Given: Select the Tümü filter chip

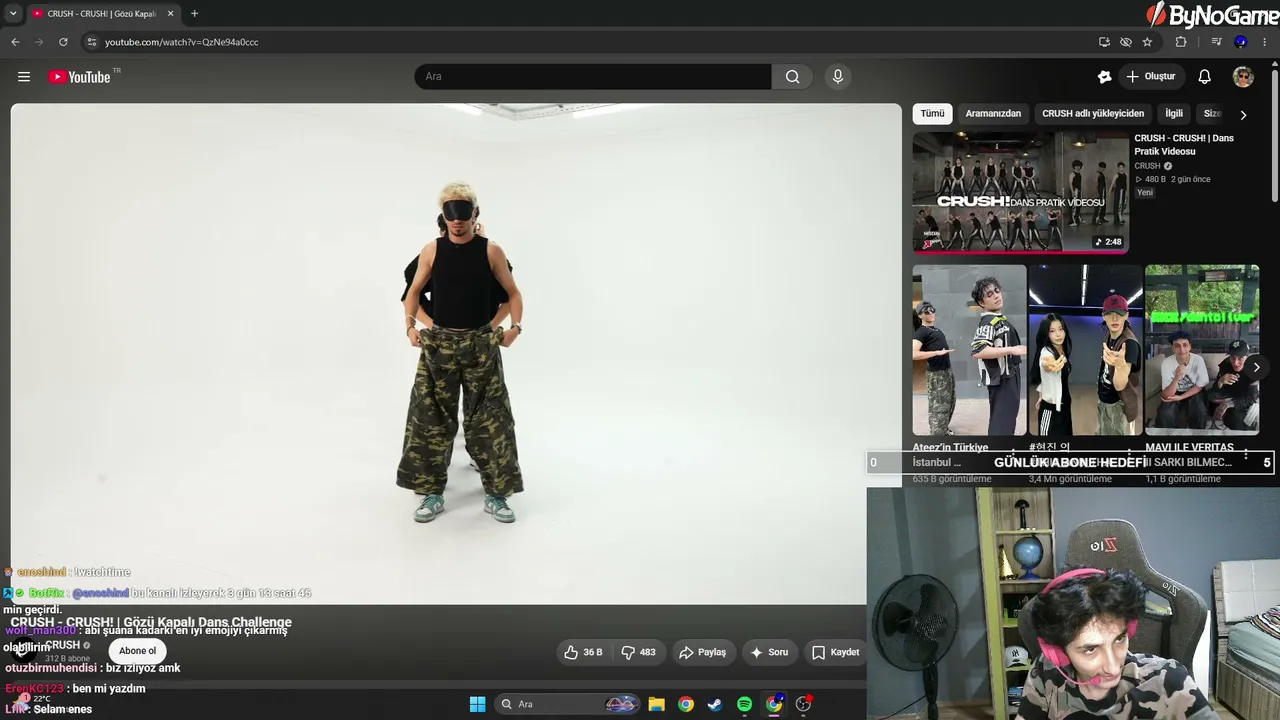Looking at the screenshot, I should [932, 114].
